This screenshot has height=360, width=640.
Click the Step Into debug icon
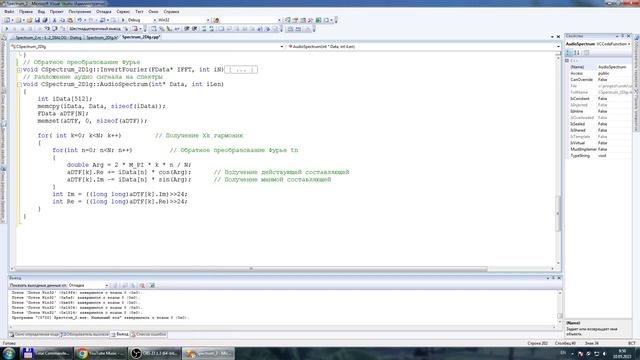(47, 29)
